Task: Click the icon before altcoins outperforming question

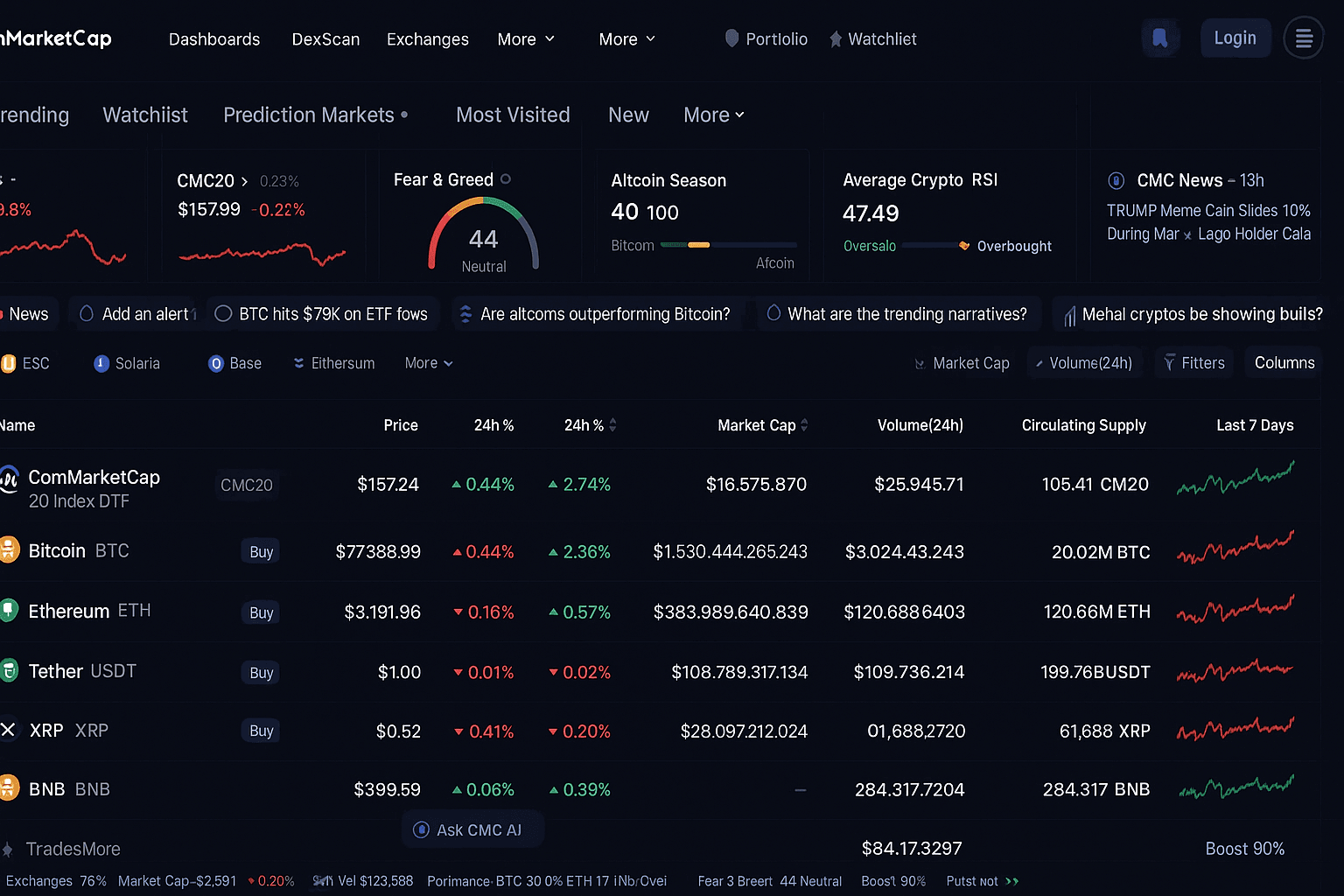Action: (465, 313)
